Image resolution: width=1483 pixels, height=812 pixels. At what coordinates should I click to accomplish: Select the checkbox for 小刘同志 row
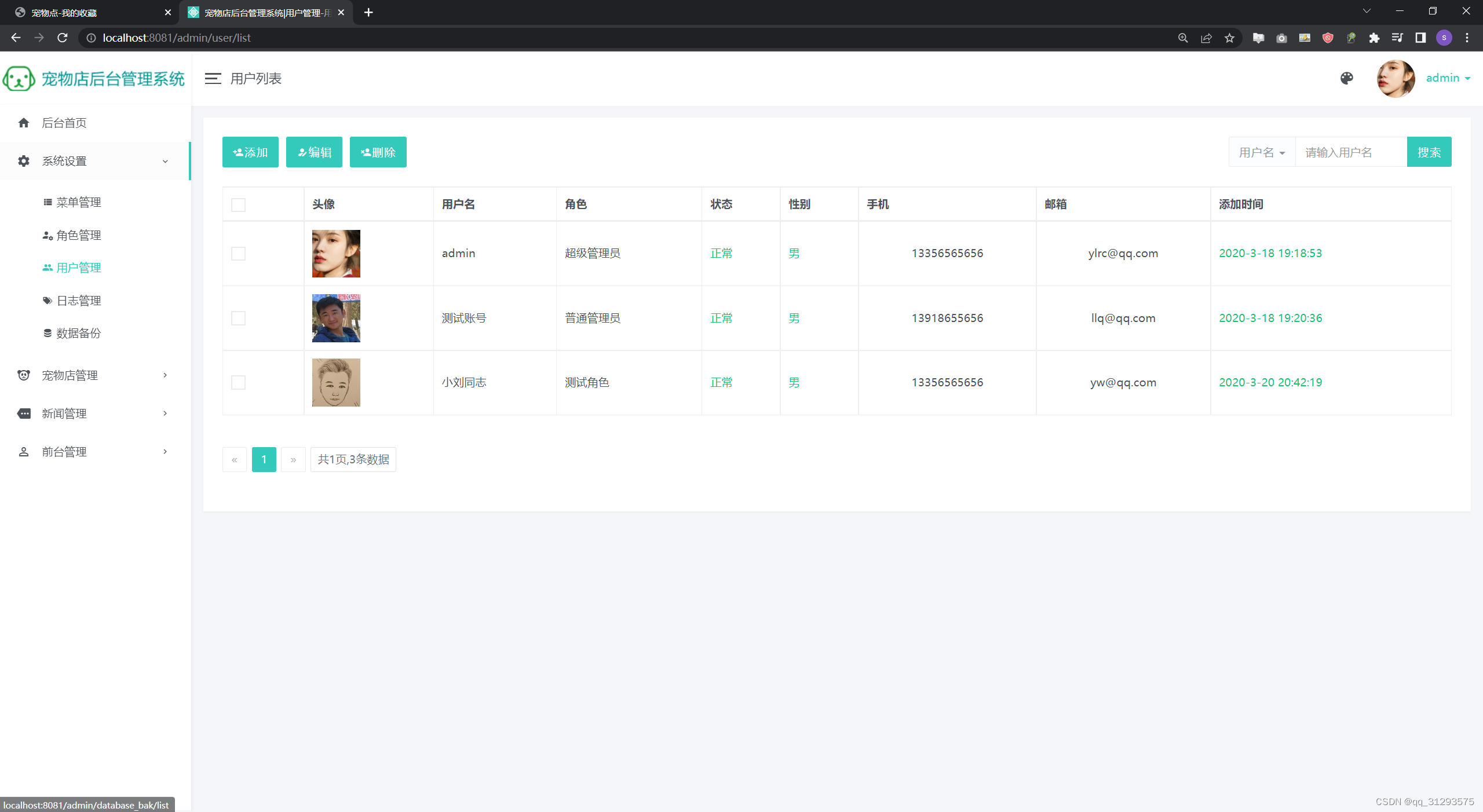(238, 383)
